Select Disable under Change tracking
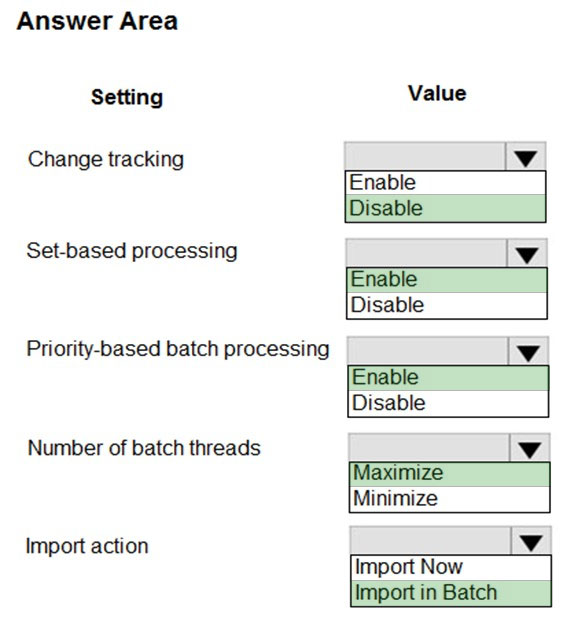Image resolution: width=563 pixels, height=619 pixels. [x=446, y=208]
